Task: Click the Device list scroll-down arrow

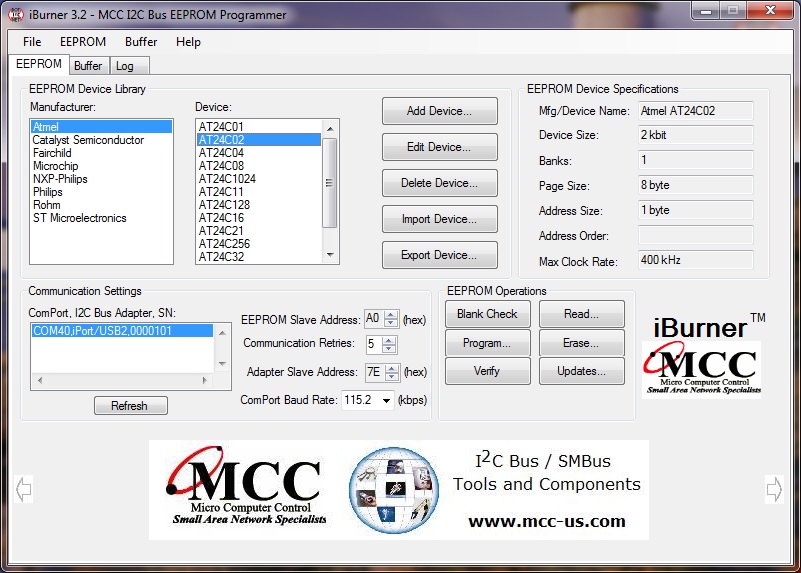Action: pos(330,254)
